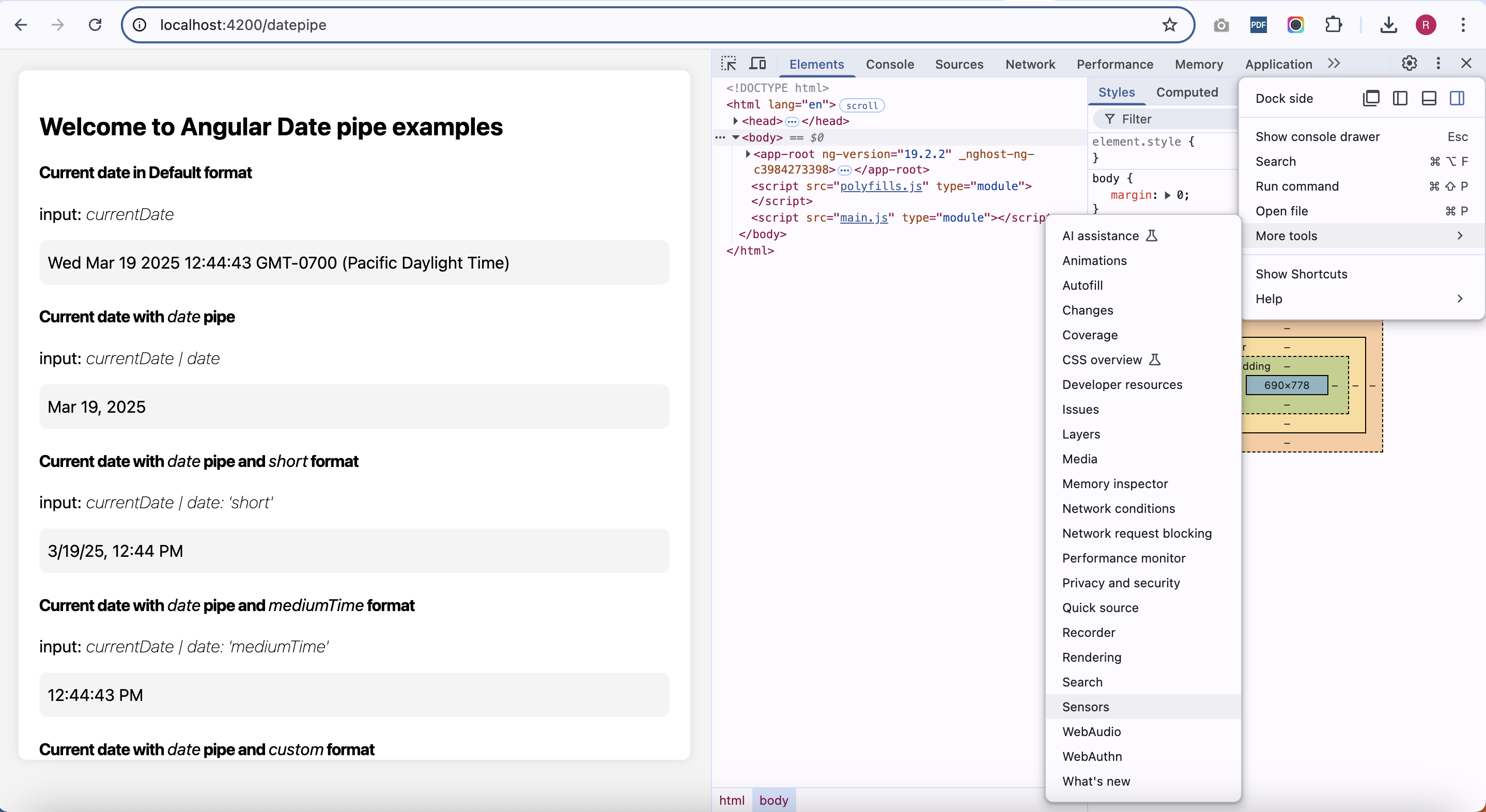Select Animations in More tools list

coord(1143,260)
